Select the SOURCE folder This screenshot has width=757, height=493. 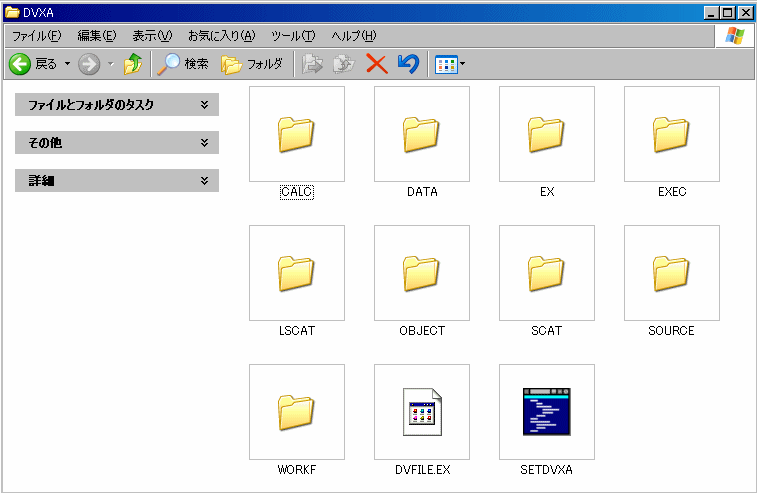click(x=671, y=272)
